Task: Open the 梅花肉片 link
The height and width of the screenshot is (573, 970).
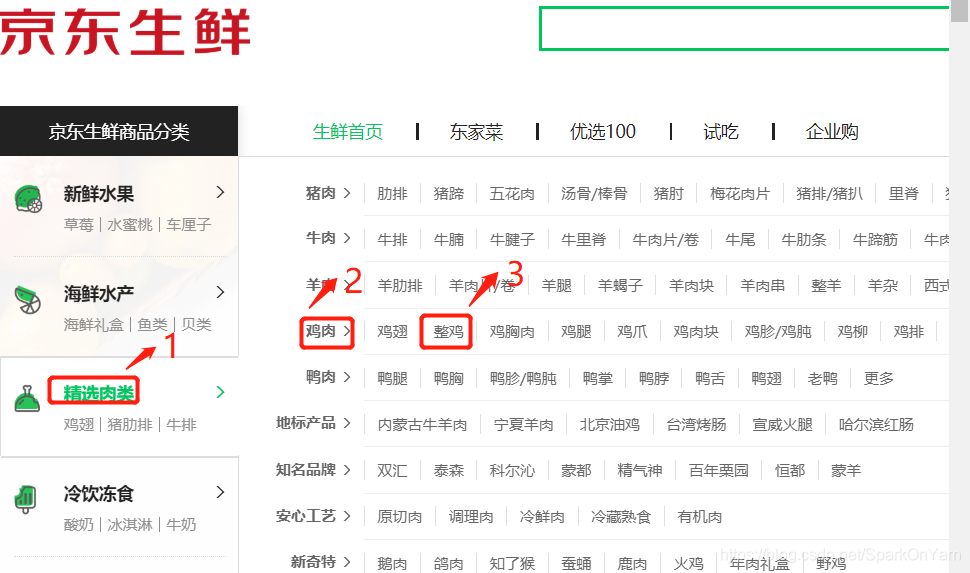Action: pyautogui.click(x=740, y=194)
